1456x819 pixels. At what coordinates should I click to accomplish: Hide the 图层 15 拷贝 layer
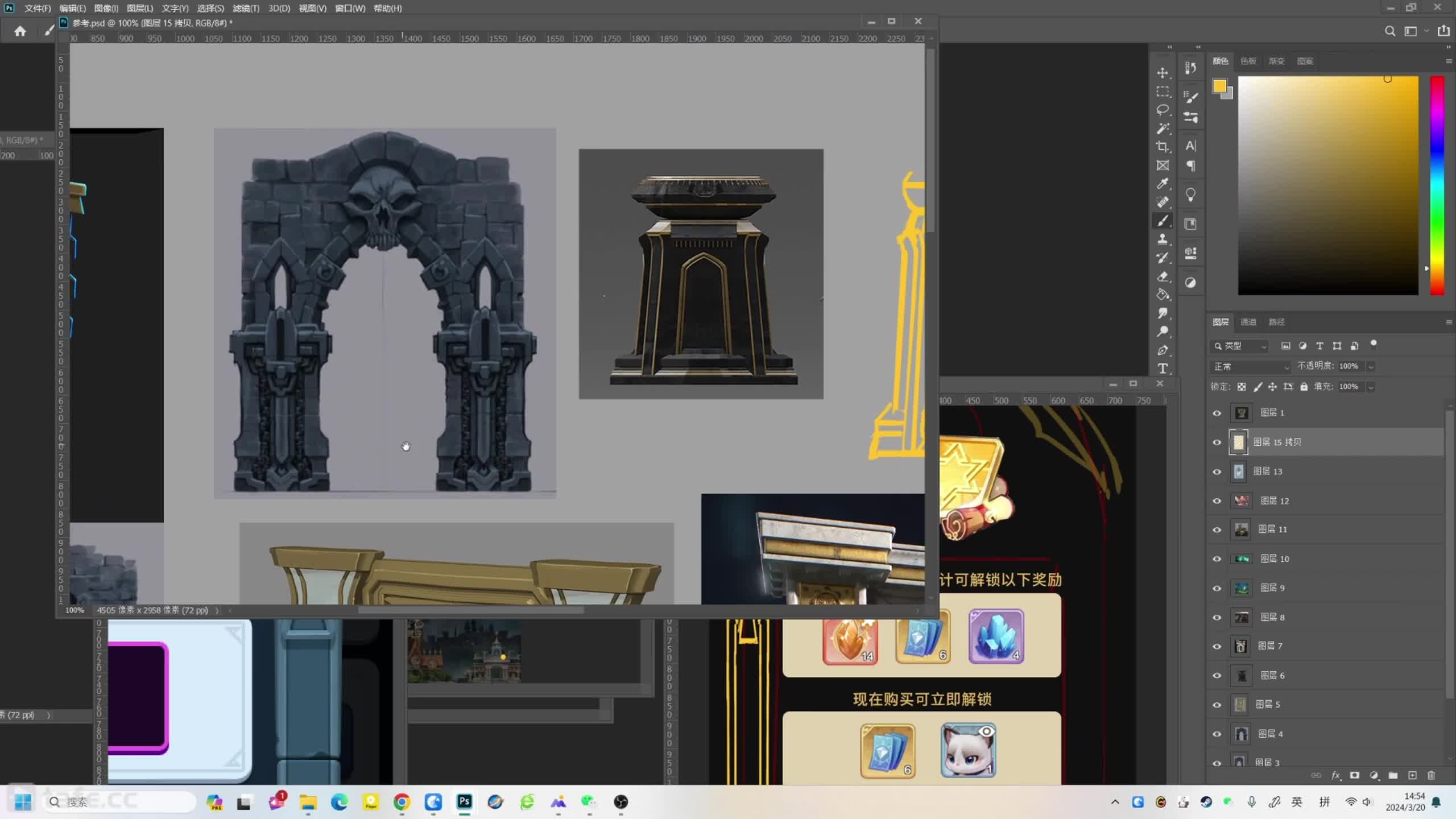click(1217, 442)
